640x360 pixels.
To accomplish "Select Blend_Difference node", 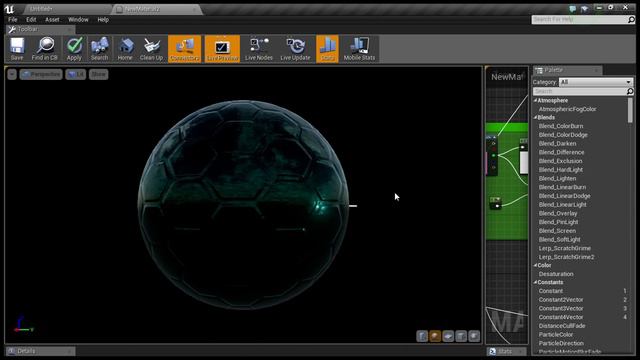I will coord(561,152).
